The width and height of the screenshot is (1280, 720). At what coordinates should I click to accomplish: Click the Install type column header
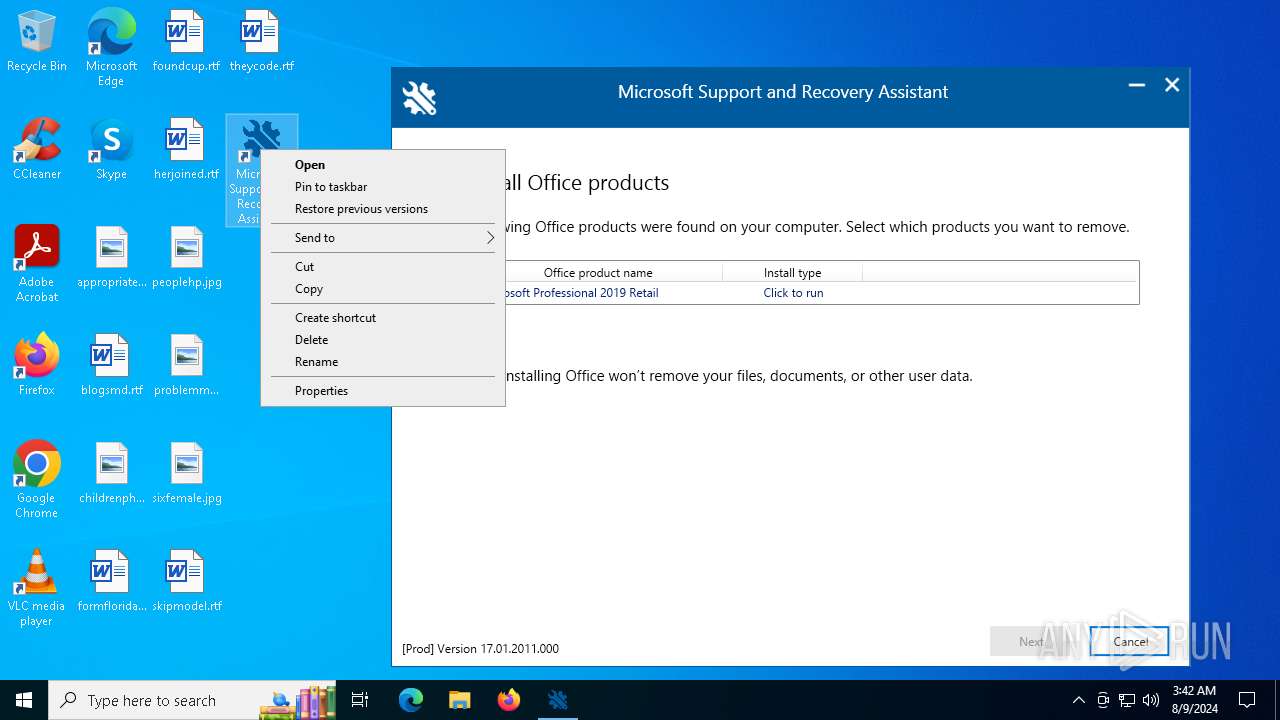792,272
